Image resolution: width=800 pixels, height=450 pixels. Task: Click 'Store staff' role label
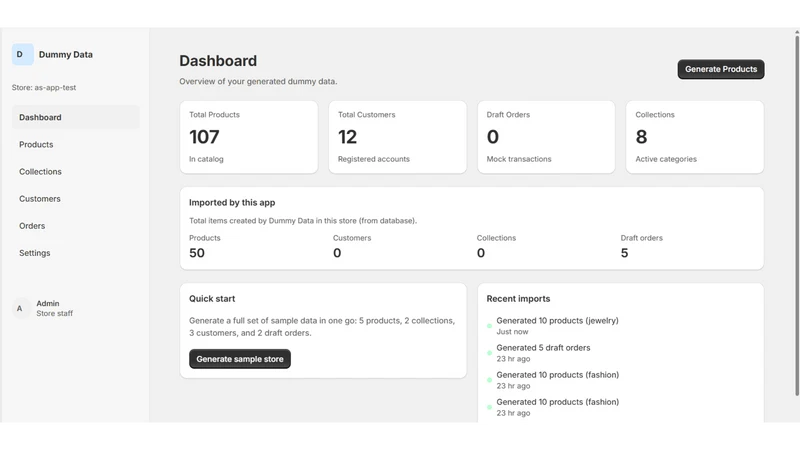click(x=55, y=313)
